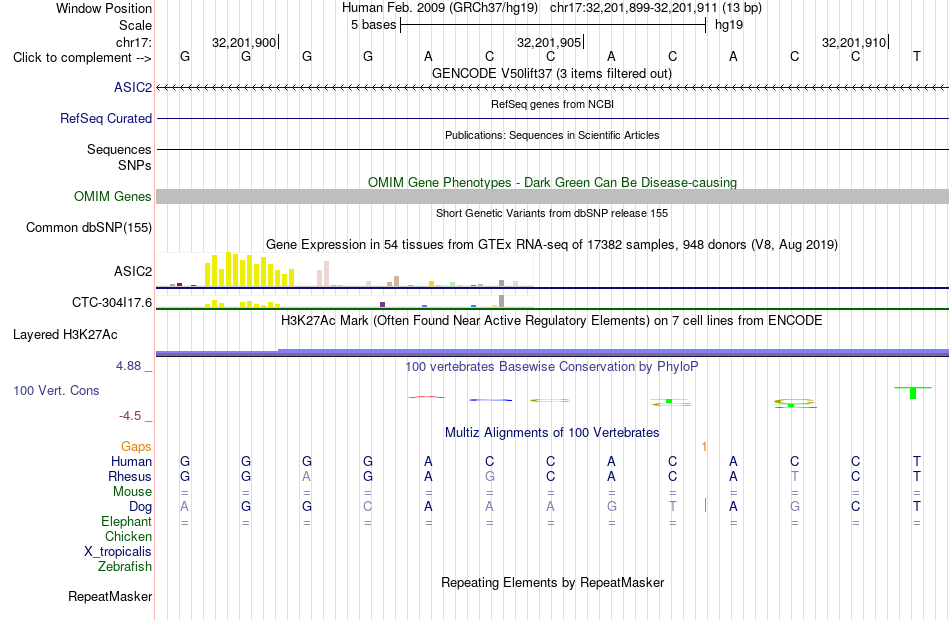
Task: Select the RepeatMasker track label
Action: tap(110, 596)
